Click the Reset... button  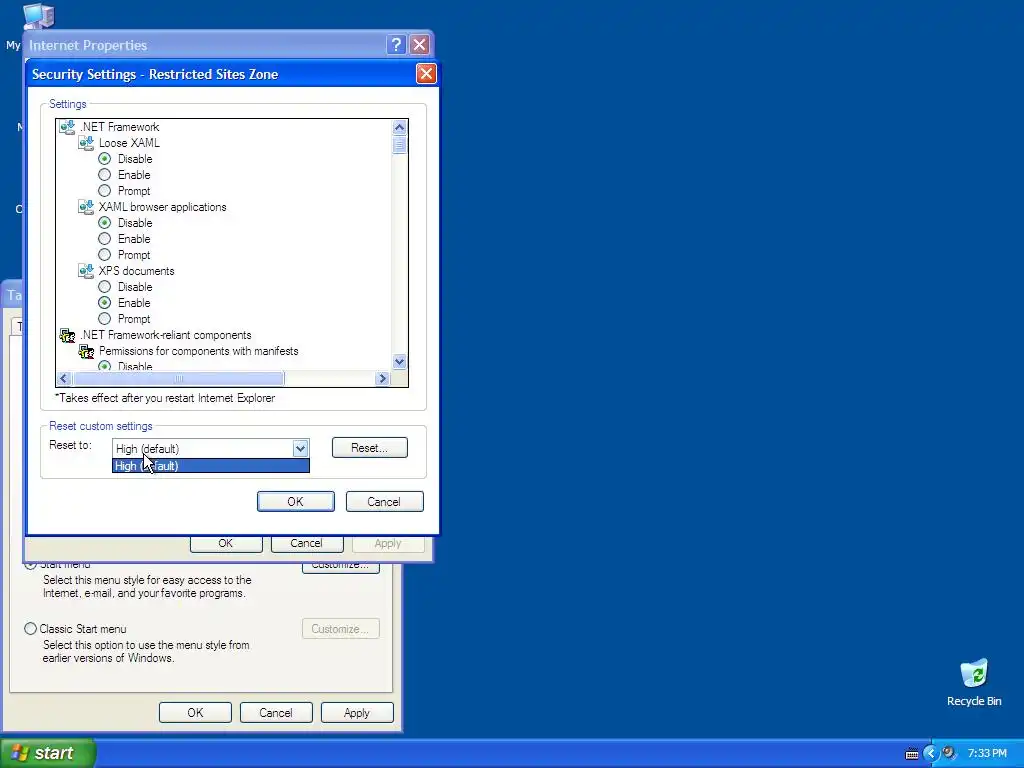click(370, 448)
